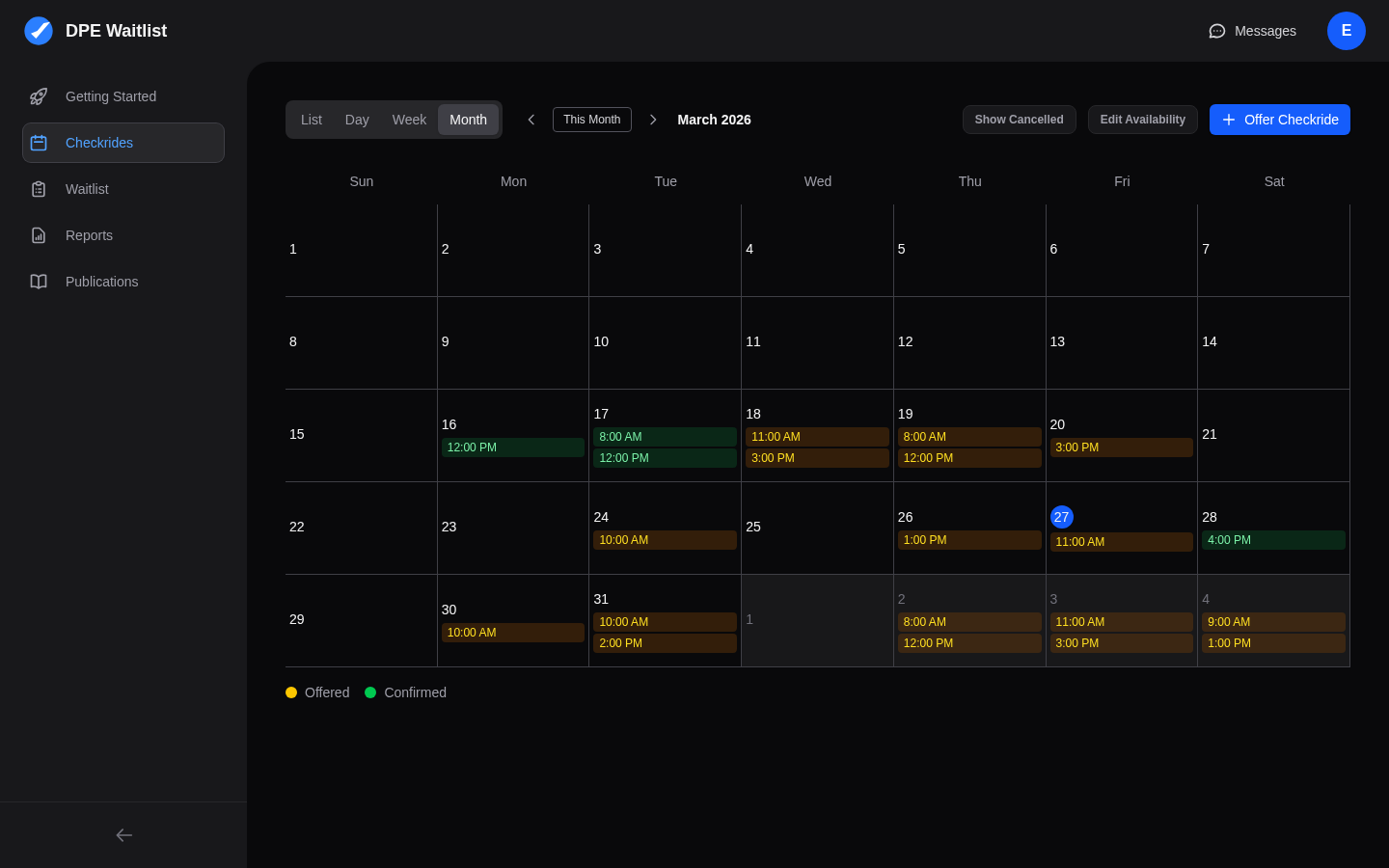Open the 11:00 AM checkride on March 27

coord(1121,542)
